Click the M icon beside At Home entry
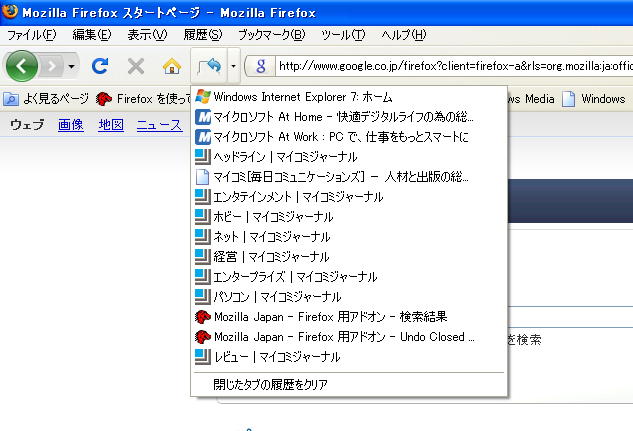The height and width of the screenshot is (431, 633). click(203, 117)
